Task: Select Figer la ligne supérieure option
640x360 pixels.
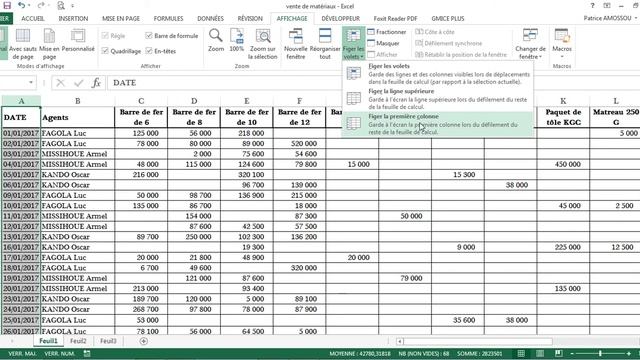Action: [x=438, y=99]
